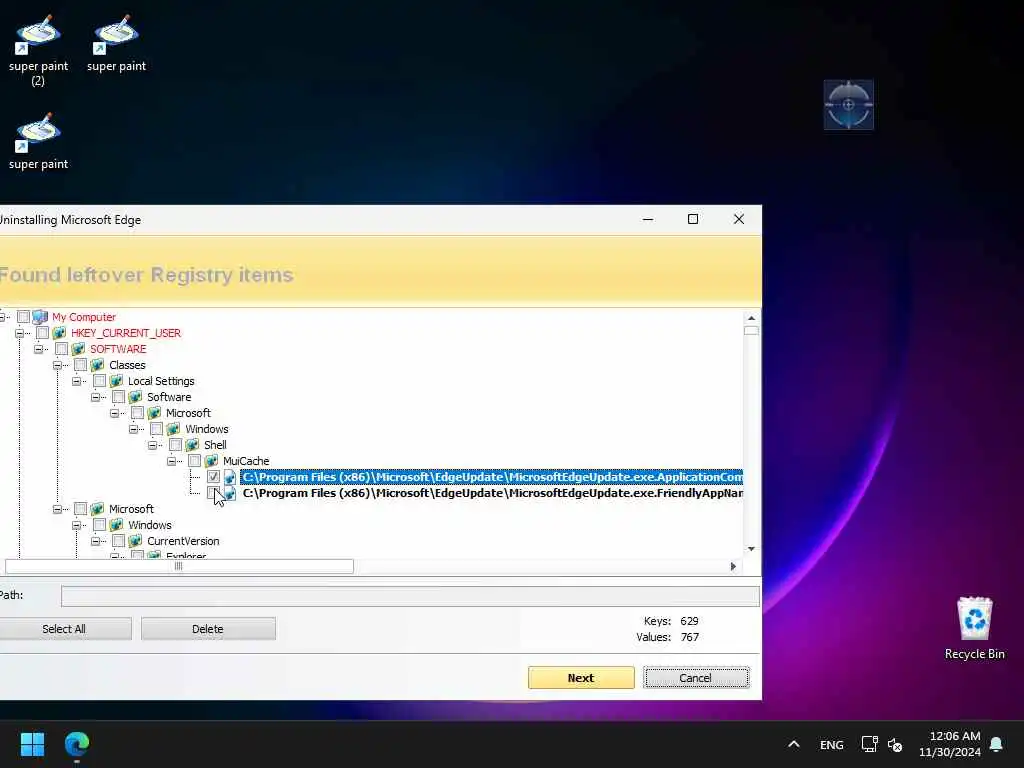Collapse the Microsoft node under SOFTWARE
Screen dimensions: 1024x768
tap(57, 509)
